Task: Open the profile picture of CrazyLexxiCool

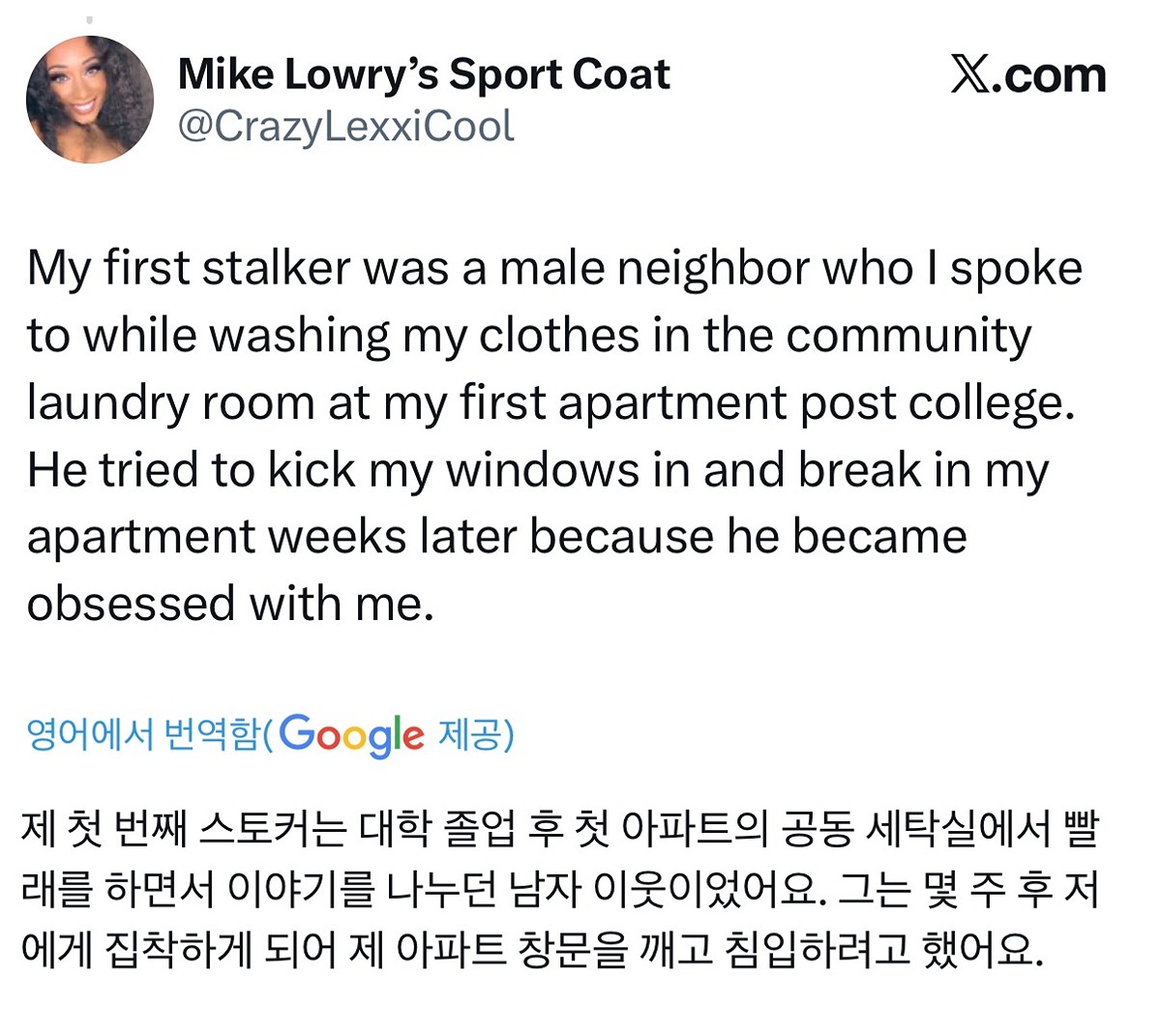Action: coord(89,99)
